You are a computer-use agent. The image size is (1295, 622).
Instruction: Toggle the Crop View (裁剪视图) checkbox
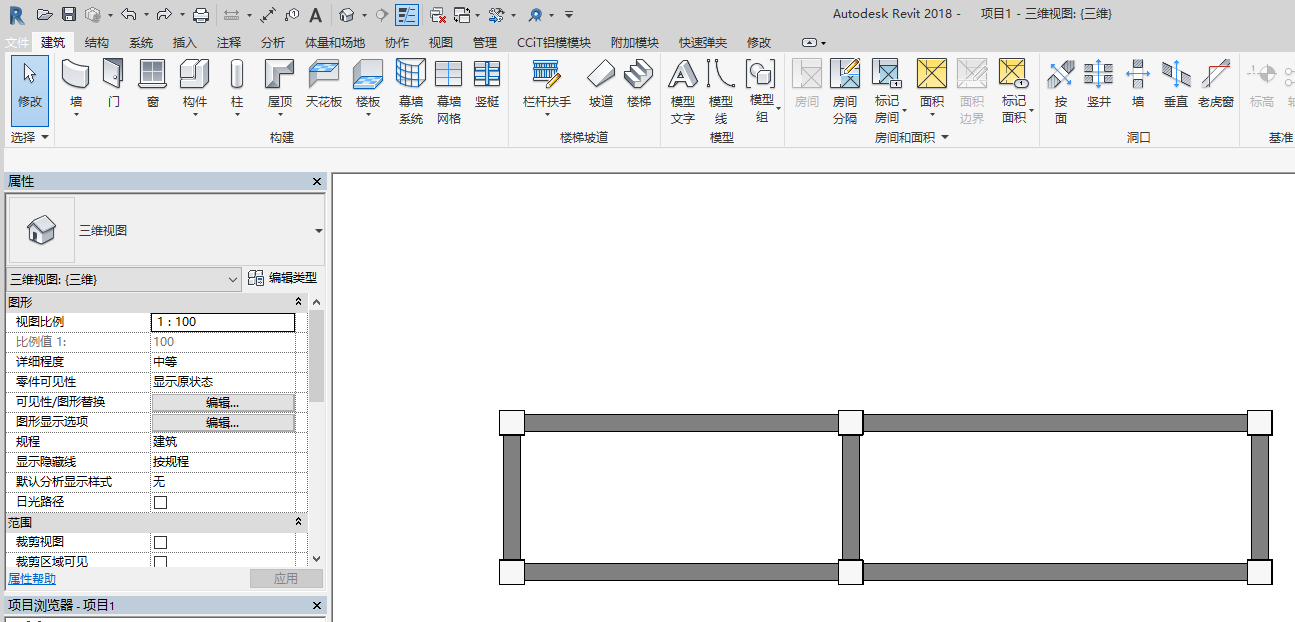coord(160,542)
